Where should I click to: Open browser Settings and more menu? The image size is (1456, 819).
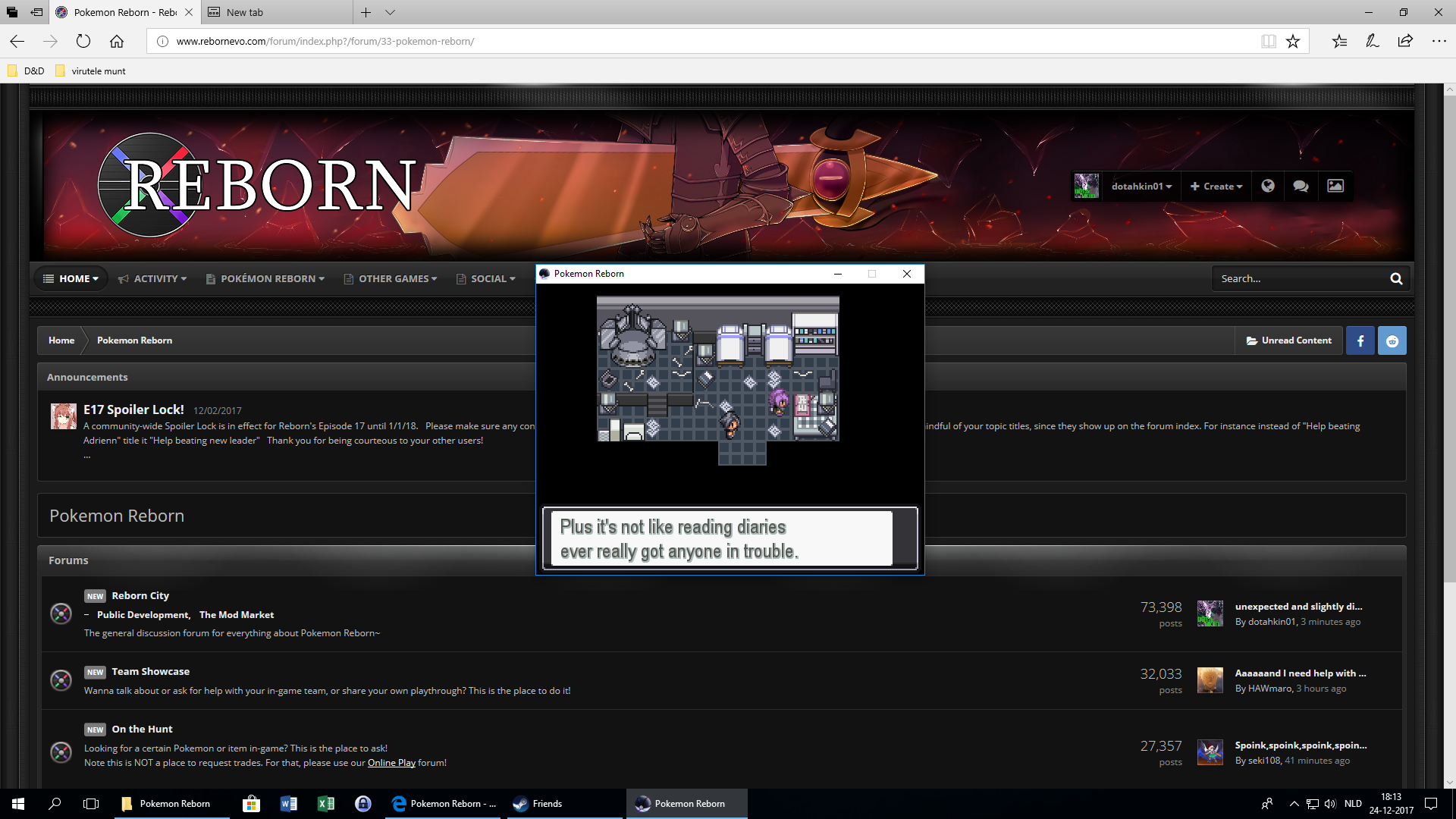(x=1439, y=41)
